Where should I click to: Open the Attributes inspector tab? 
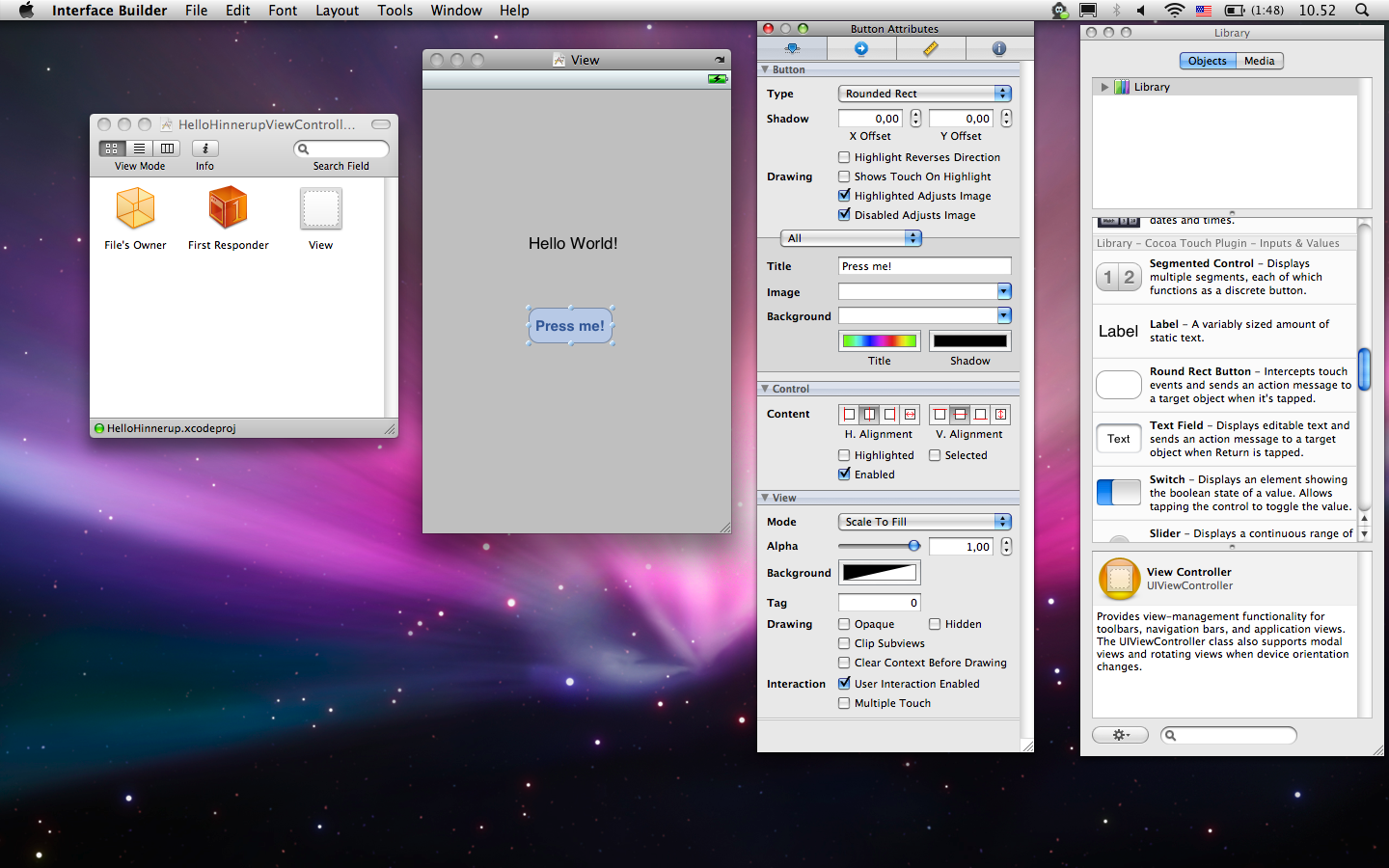coord(792,48)
